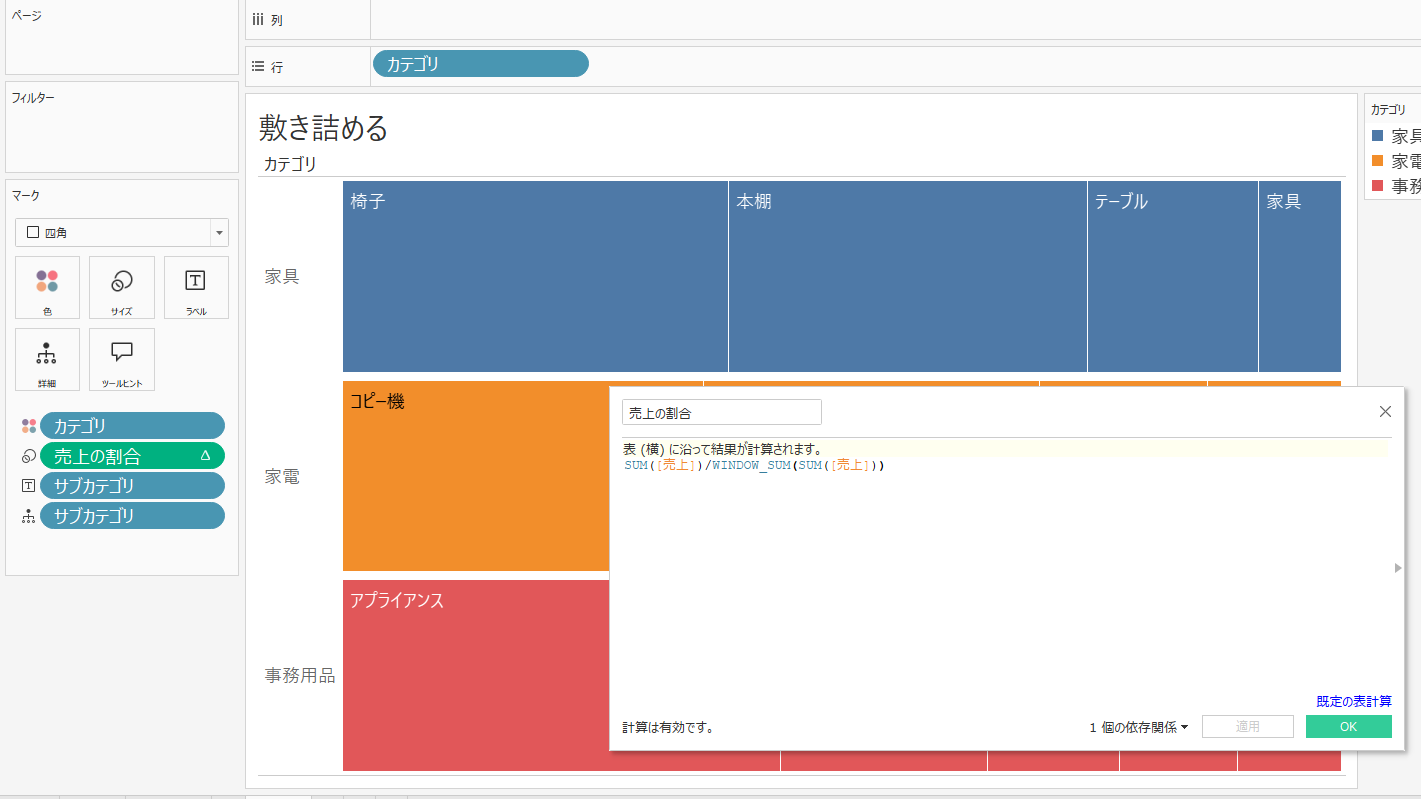Expand the side arrow of calculation editor
The height and width of the screenshot is (799, 1421).
point(1398,568)
